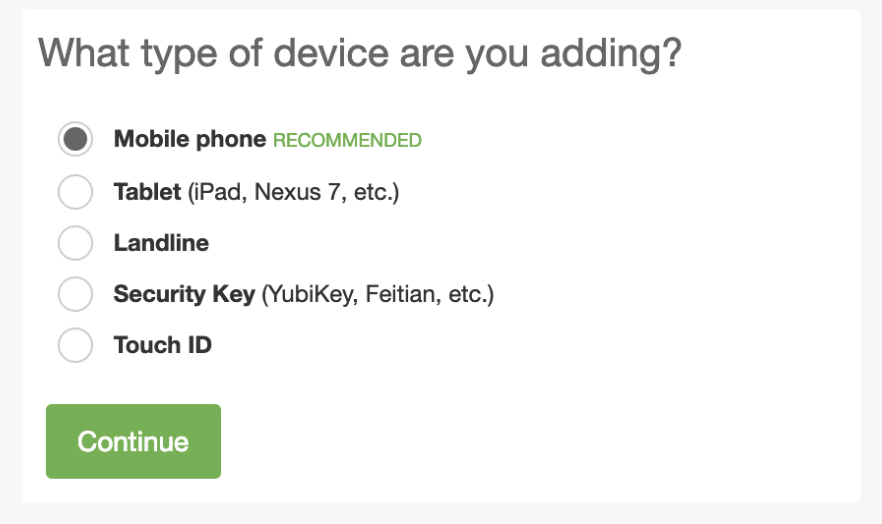Viewport: 882px width, 524px height.
Task: Click the bold "Touch ID" label text
Action: [x=162, y=346]
